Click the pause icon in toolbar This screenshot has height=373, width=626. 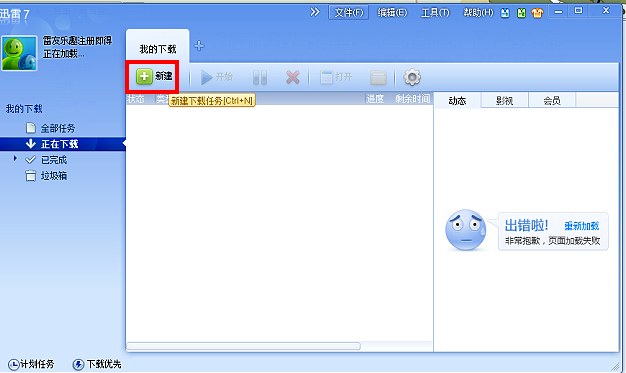pyautogui.click(x=260, y=77)
